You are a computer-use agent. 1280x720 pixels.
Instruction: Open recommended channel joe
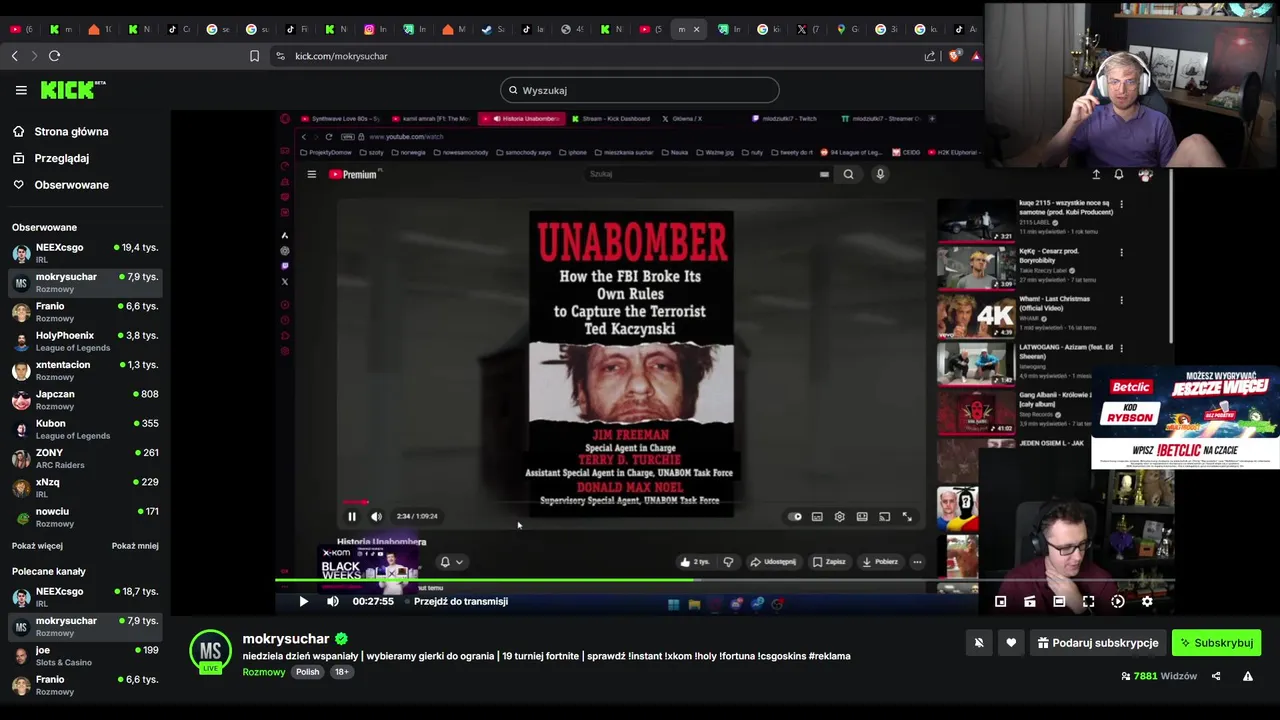(85, 656)
